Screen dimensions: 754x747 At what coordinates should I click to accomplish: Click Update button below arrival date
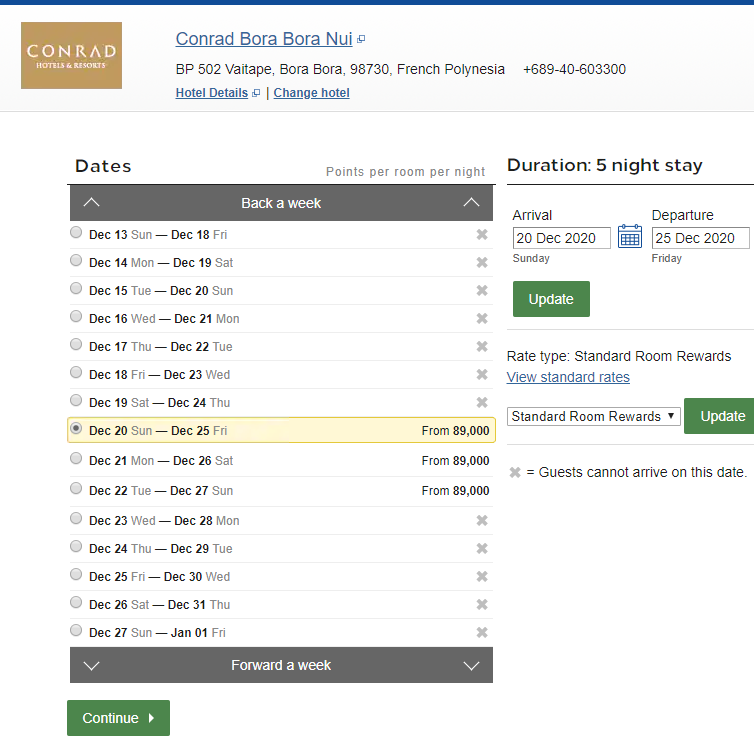point(551,299)
